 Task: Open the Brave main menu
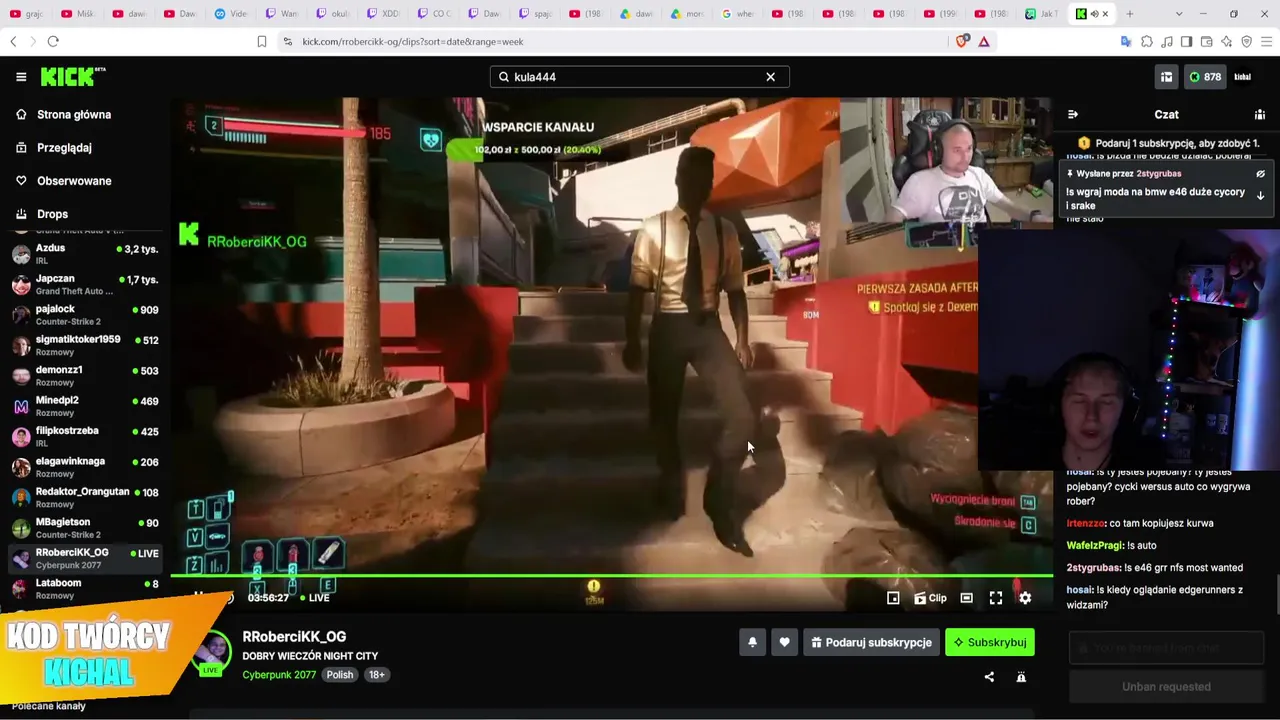tap(1267, 42)
